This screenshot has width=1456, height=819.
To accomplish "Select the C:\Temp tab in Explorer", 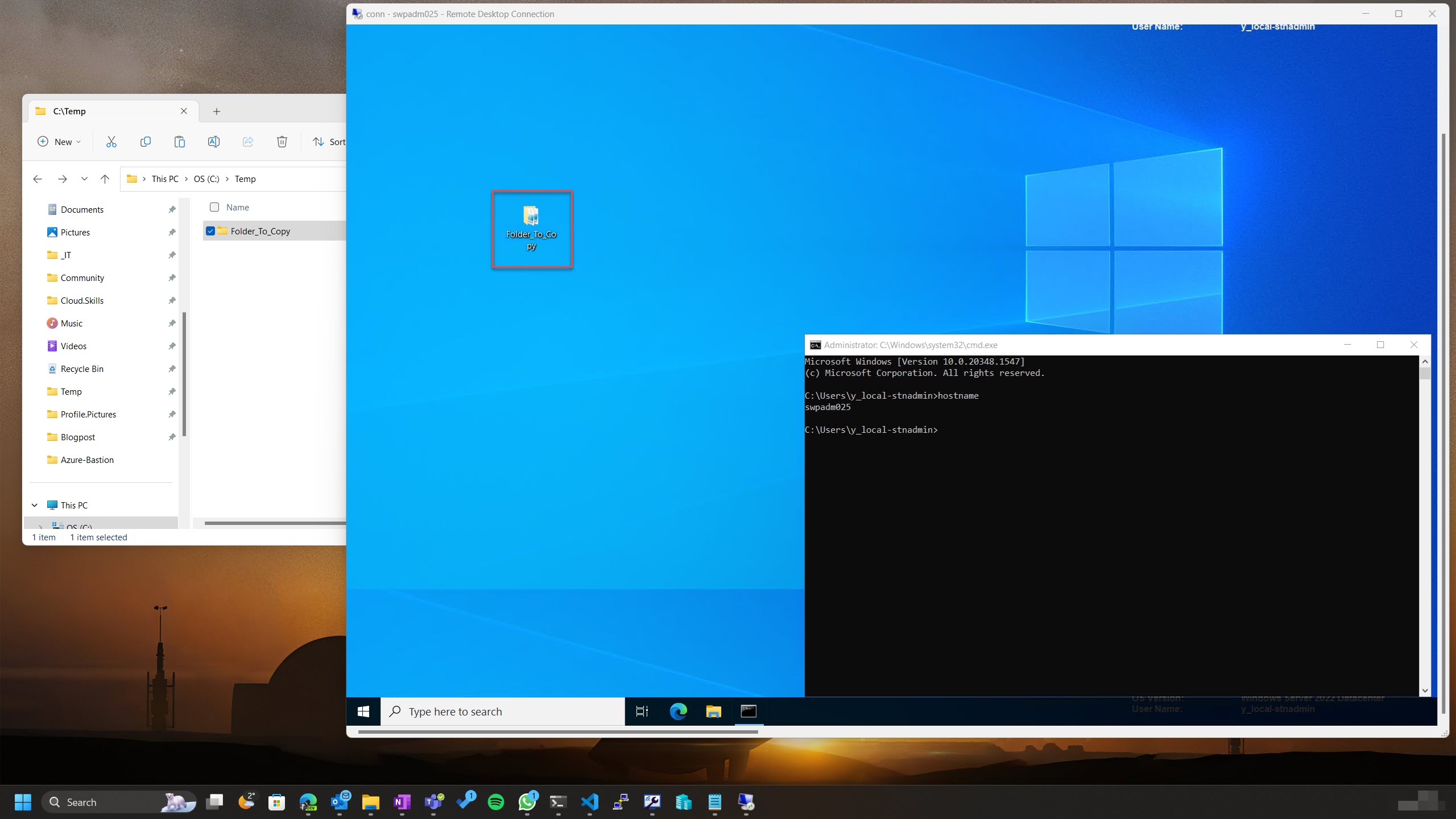I will click(113, 111).
